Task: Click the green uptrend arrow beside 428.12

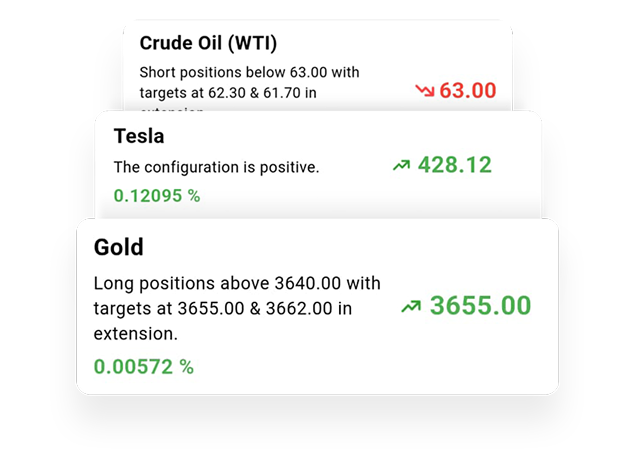Action: point(401,165)
